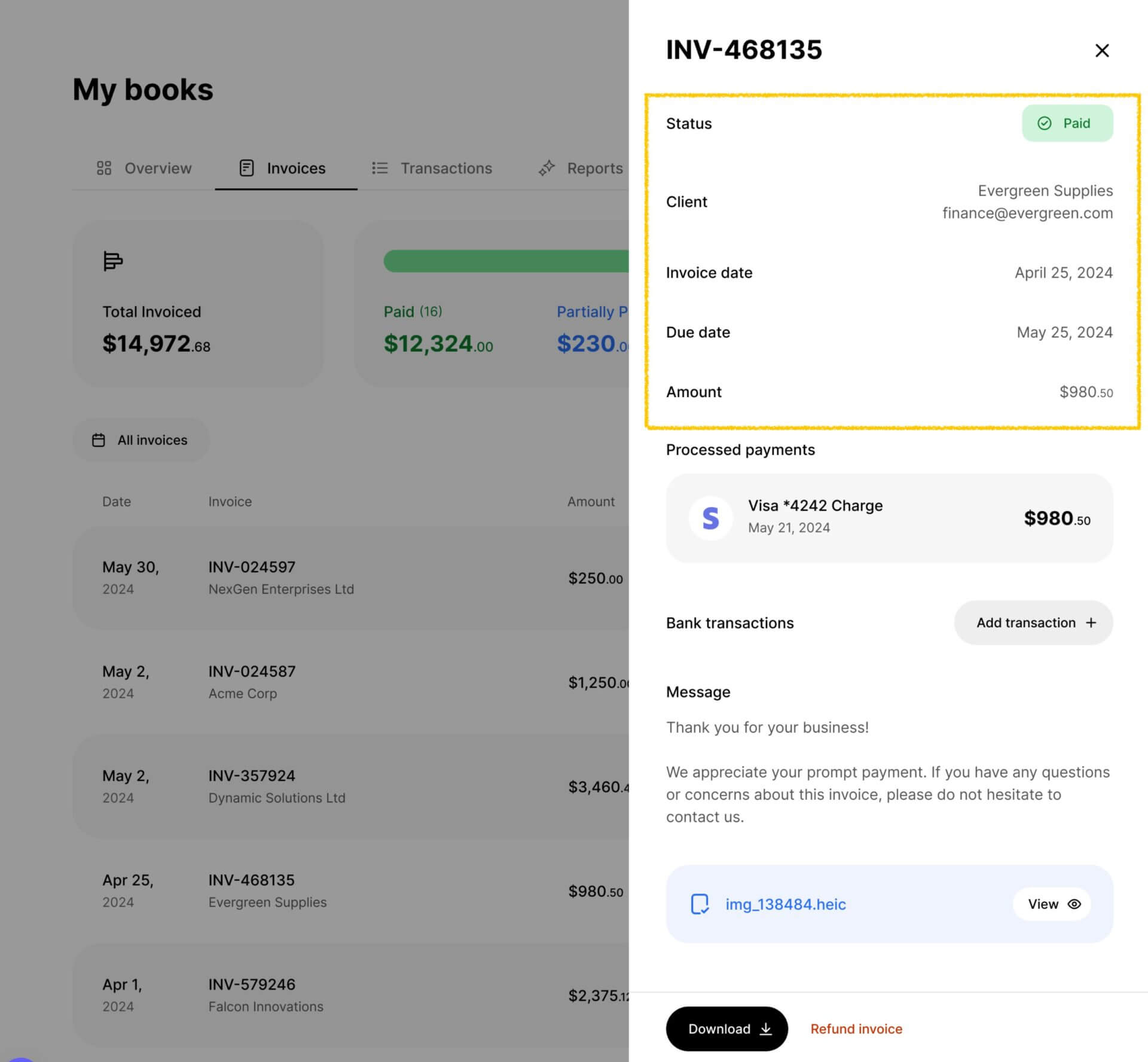Viewport: 1148px width, 1062px height.
Task: Click the April 25, 2024 invoice date
Action: tap(1064, 273)
